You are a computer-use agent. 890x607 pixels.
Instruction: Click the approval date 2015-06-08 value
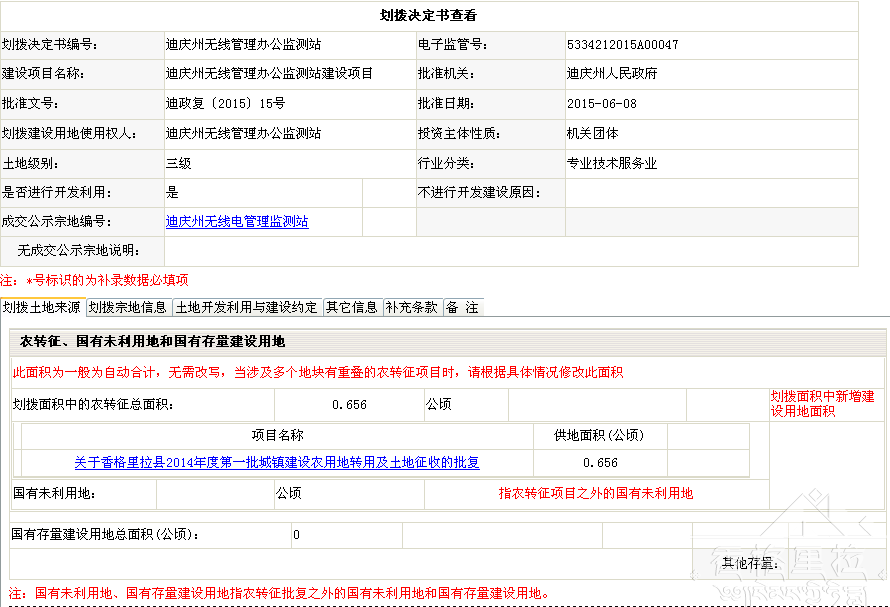tap(601, 104)
